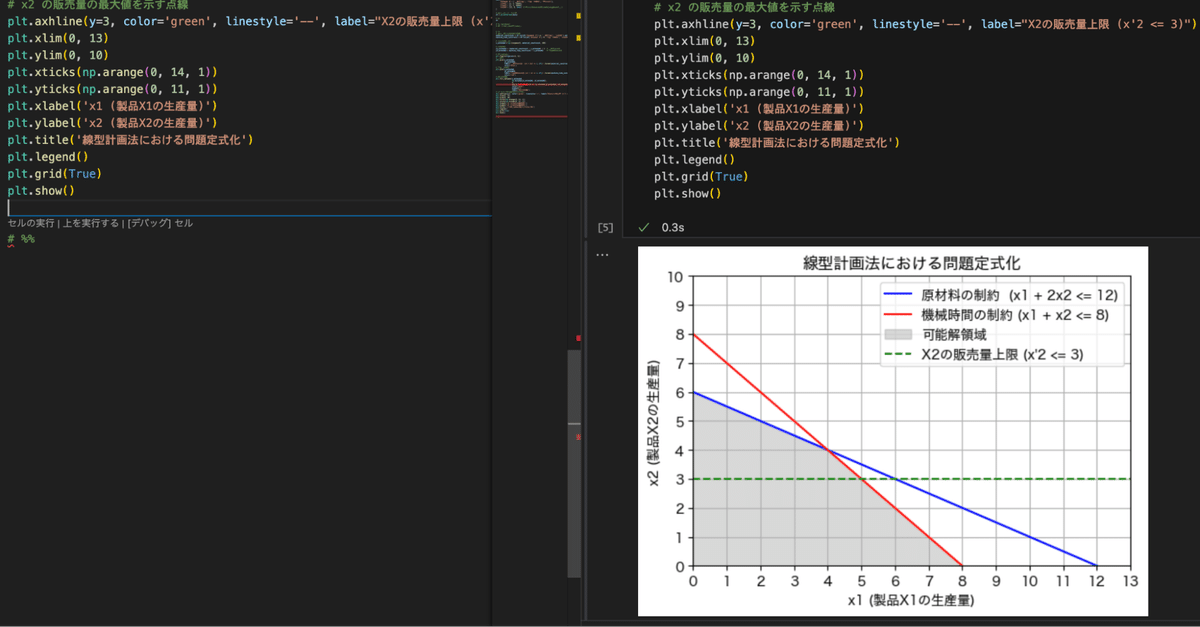This screenshot has width=1200, height=627.
Task: Click the green success checkmark on the executed cell
Action: point(645,227)
